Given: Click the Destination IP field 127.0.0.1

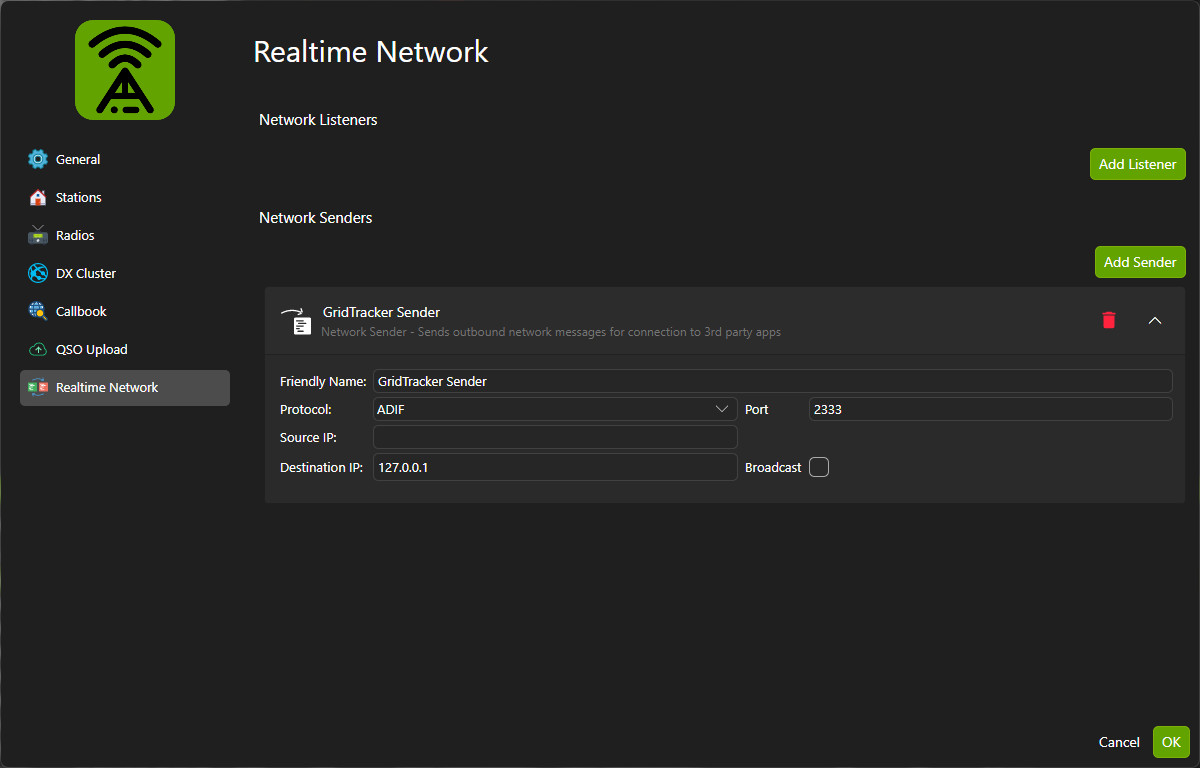Looking at the screenshot, I should click(x=555, y=467).
